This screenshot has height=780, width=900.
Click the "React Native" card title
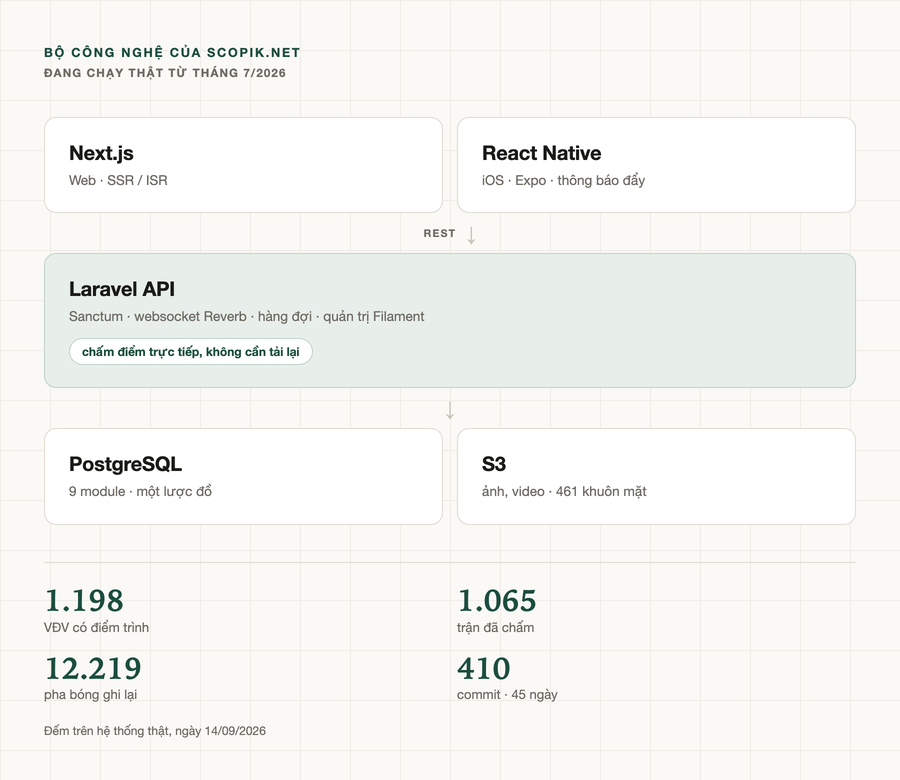541,153
